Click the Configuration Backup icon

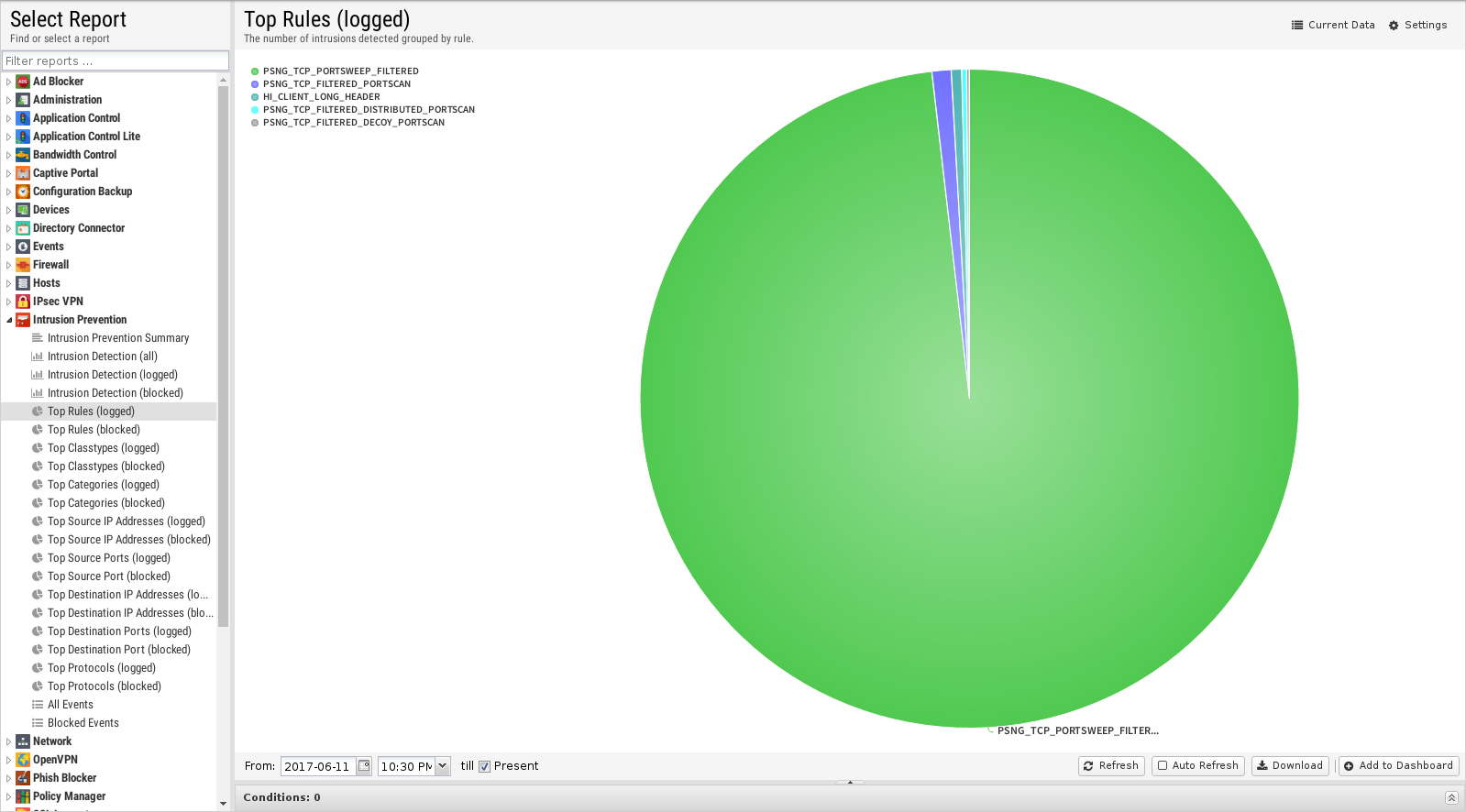coord(23,192)
